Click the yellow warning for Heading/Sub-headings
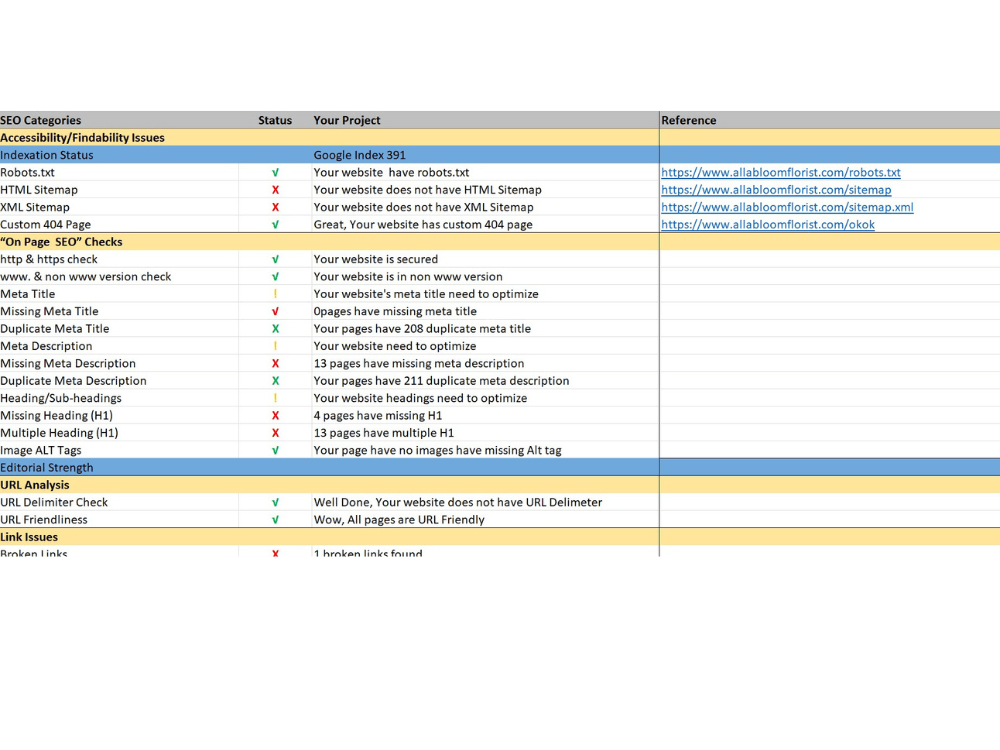Image resolution: width=1000 pixels, height=750 pixels. (x=276, y=398)
